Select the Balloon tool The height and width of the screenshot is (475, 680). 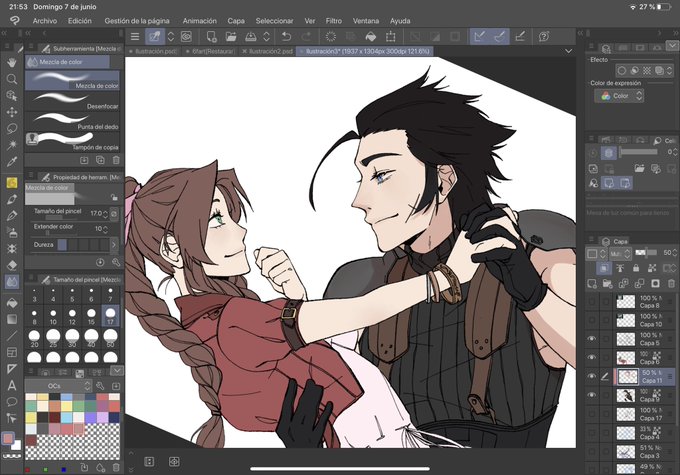click(12, 402)
